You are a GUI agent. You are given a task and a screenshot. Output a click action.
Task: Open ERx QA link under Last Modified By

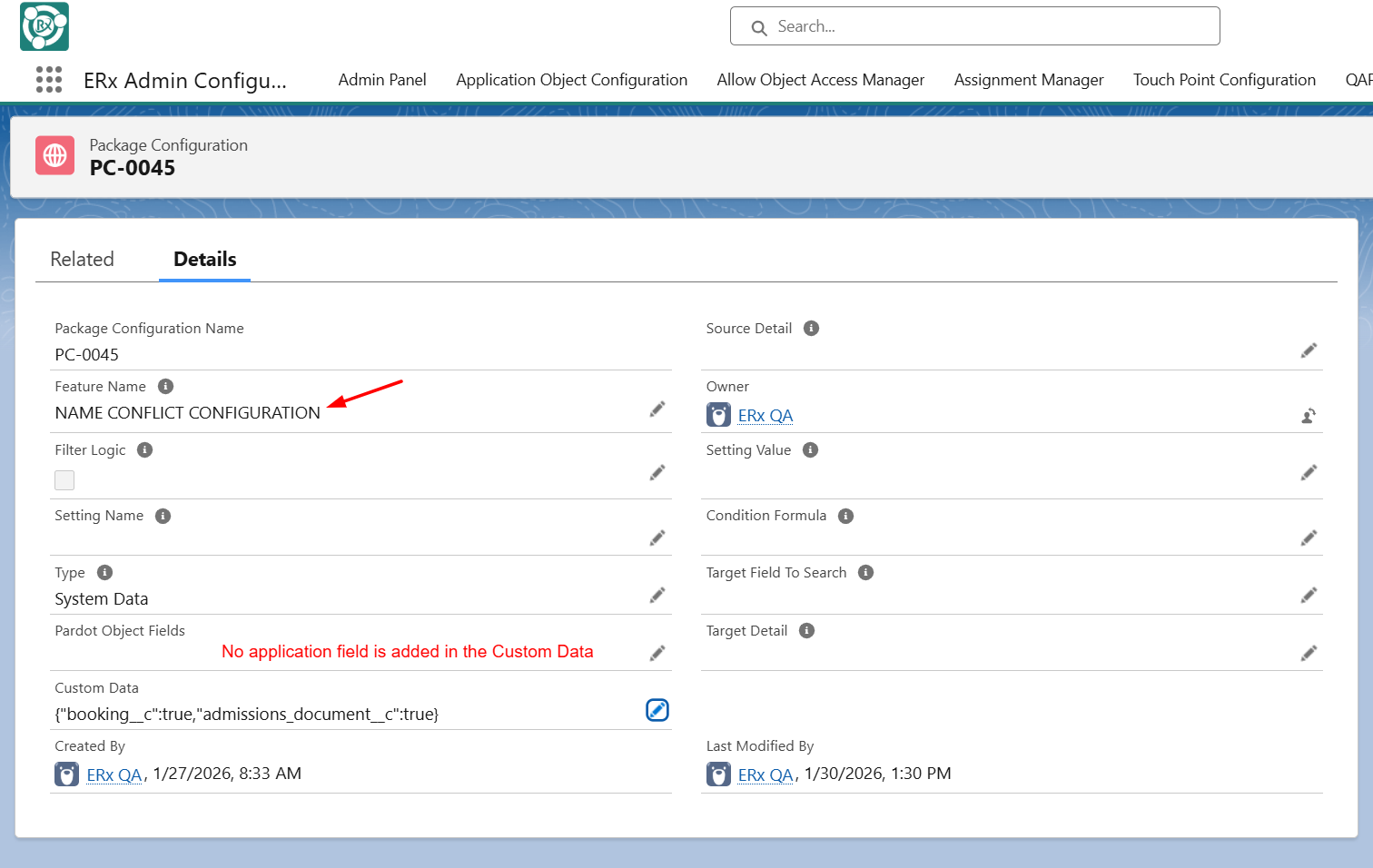coord(766,775)
